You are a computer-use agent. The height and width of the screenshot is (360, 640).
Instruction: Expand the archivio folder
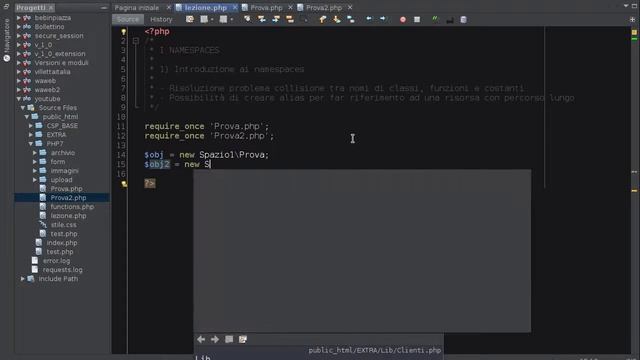click(x=35, y=153)
